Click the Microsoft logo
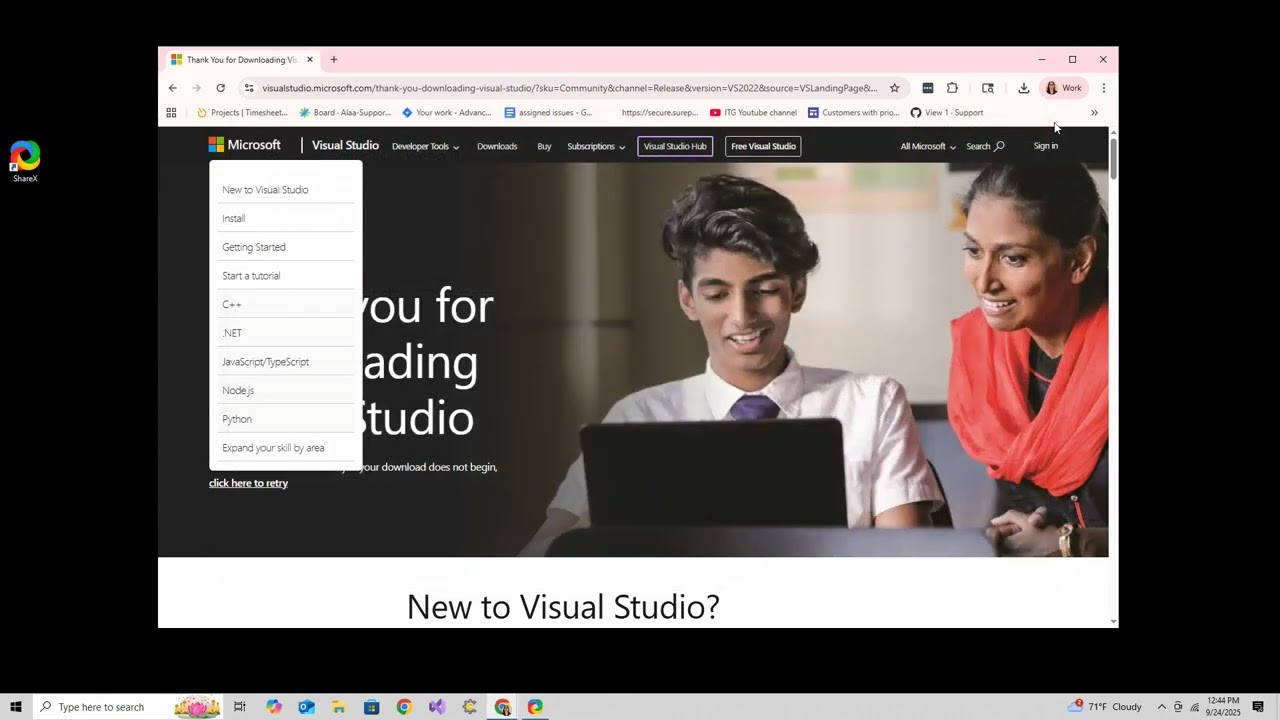This screenshot has height=720, width=1280. [244, 145]
